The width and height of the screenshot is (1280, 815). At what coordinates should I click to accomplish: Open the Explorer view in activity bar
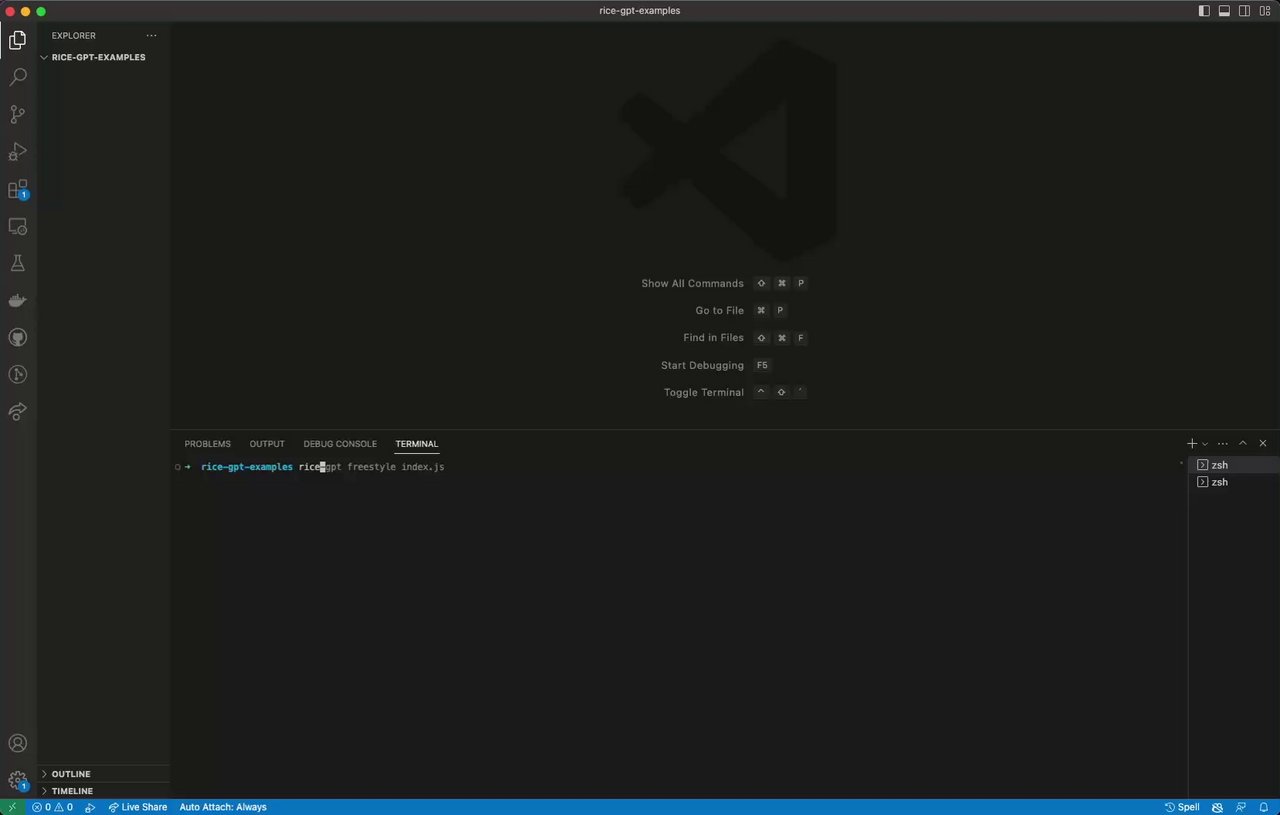18,41
